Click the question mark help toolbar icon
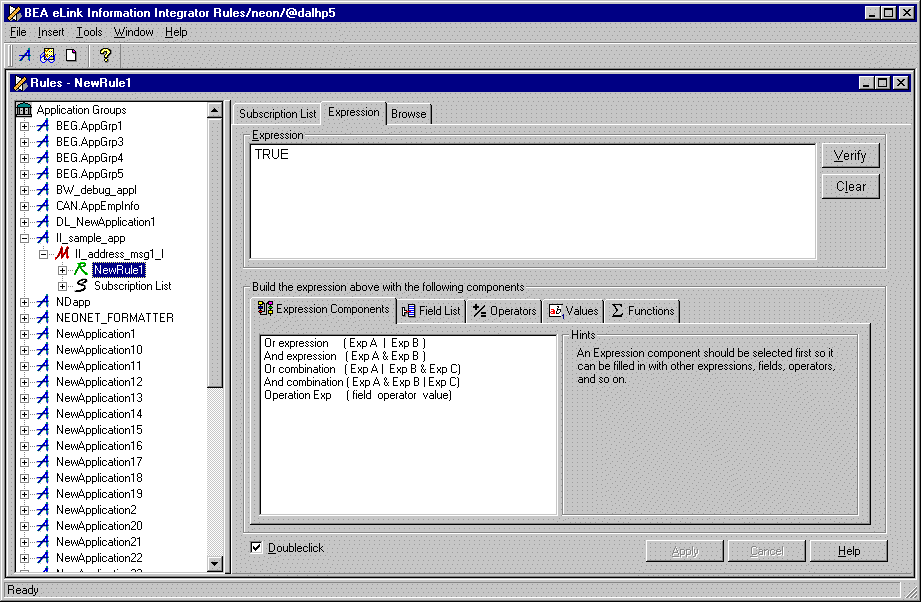The image size is (921, 602). point(105,55)
